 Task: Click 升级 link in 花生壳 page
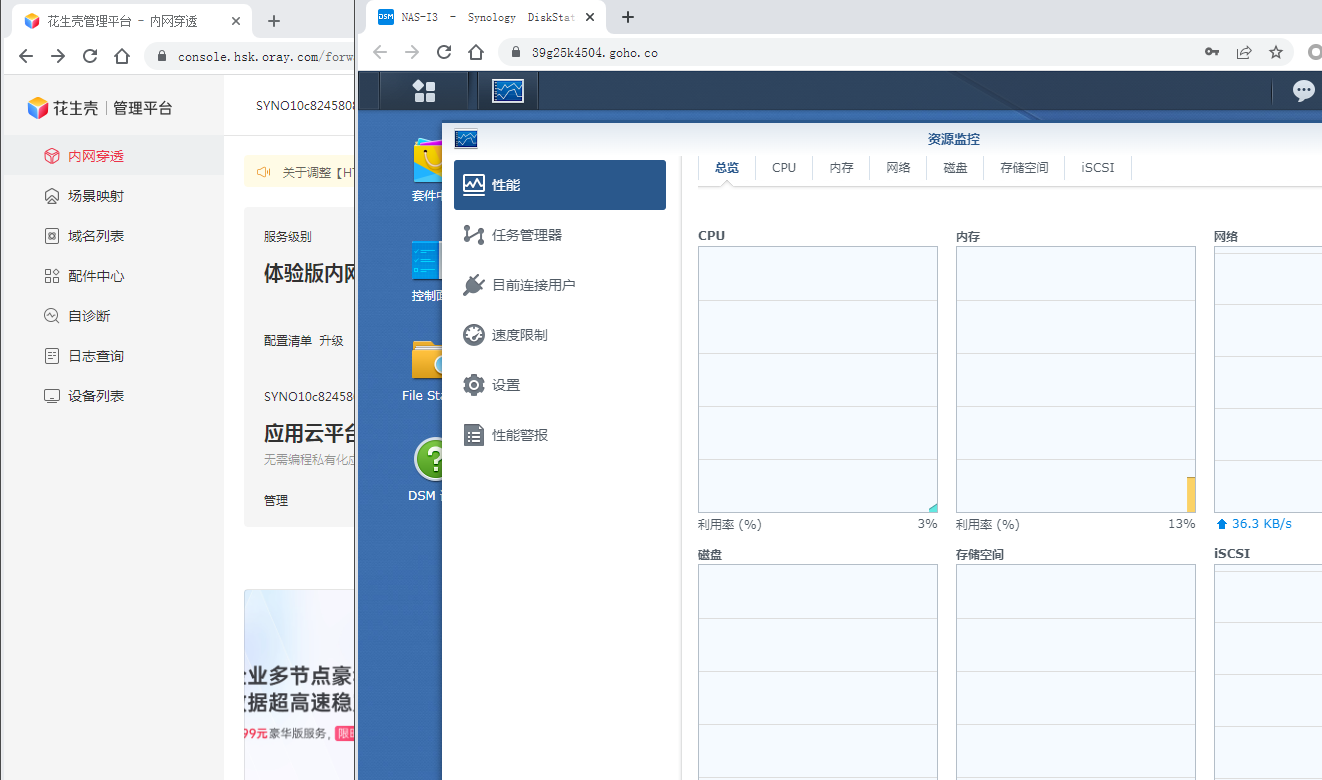point(331,341)
